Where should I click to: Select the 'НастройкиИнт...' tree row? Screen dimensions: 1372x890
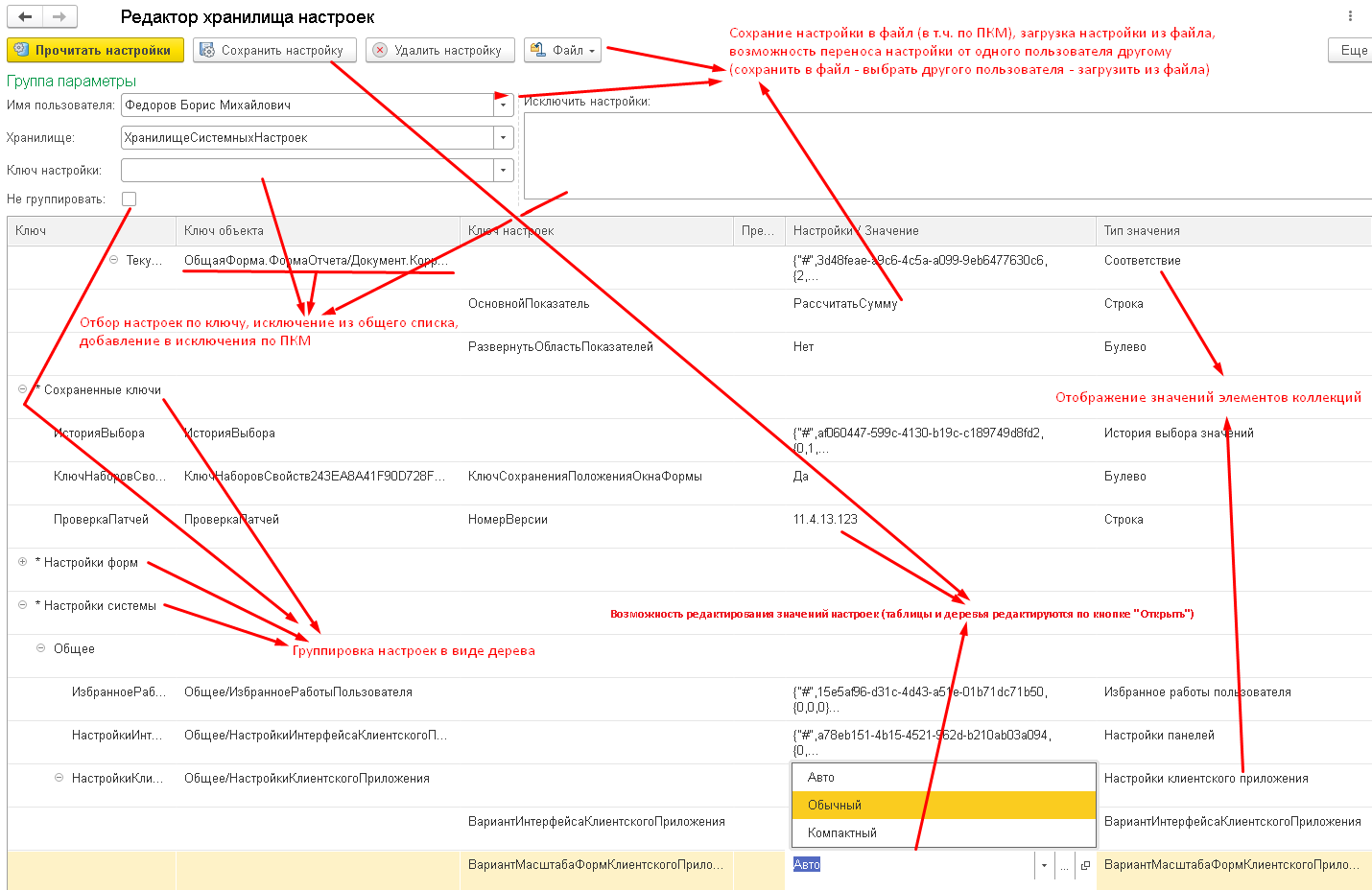tap(117, 735)
